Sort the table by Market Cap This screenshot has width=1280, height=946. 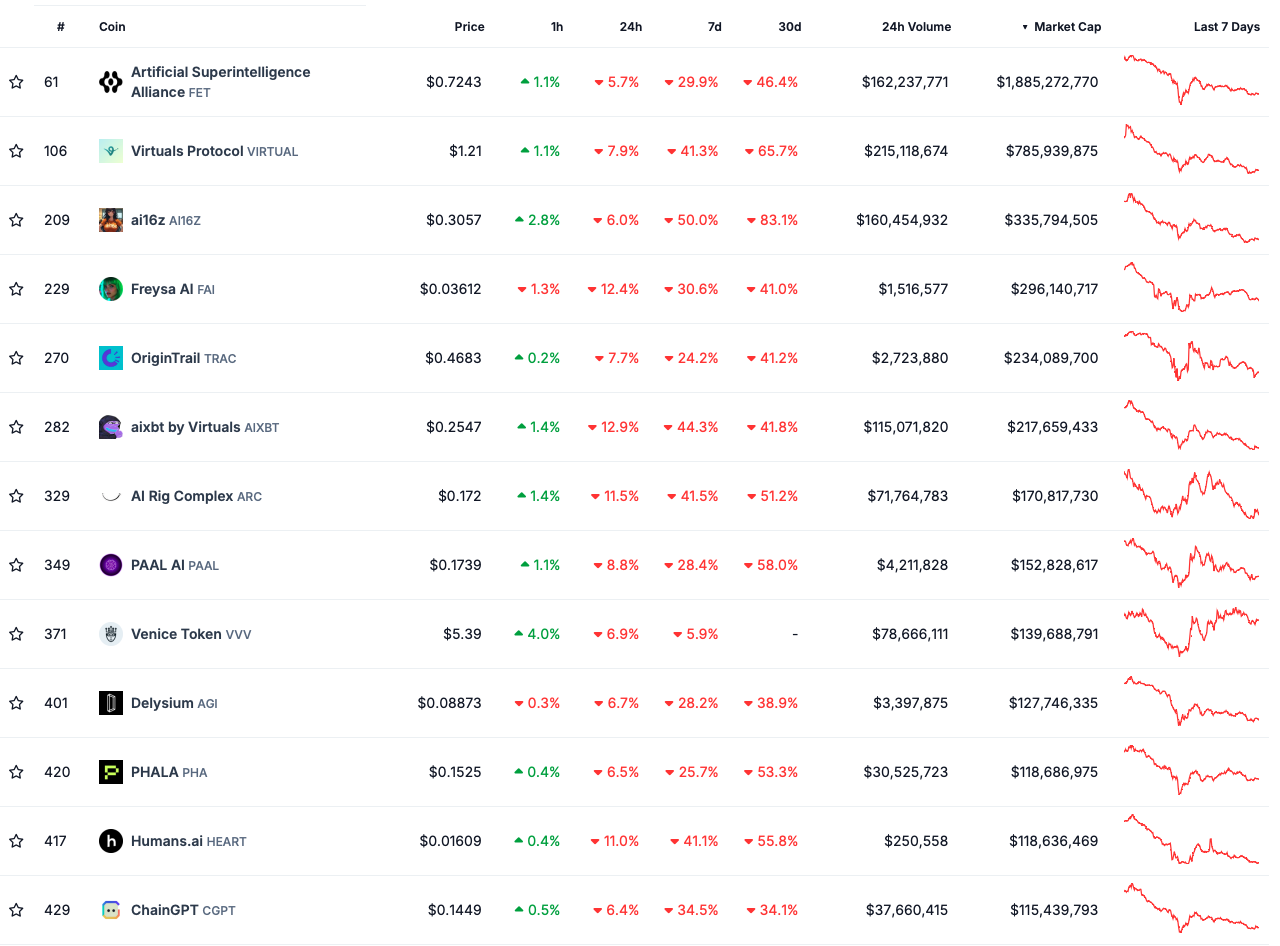click(1066, 27)
